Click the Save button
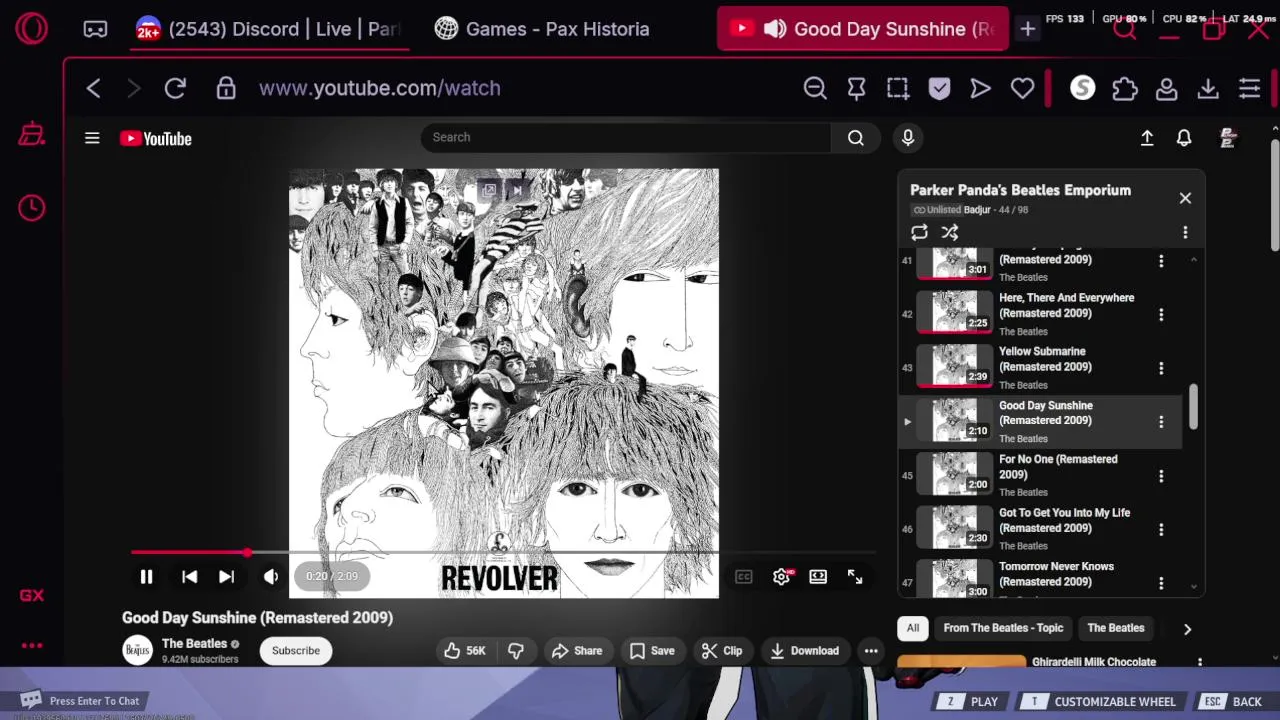This screenshot has height=720, width=1280. 652,650
